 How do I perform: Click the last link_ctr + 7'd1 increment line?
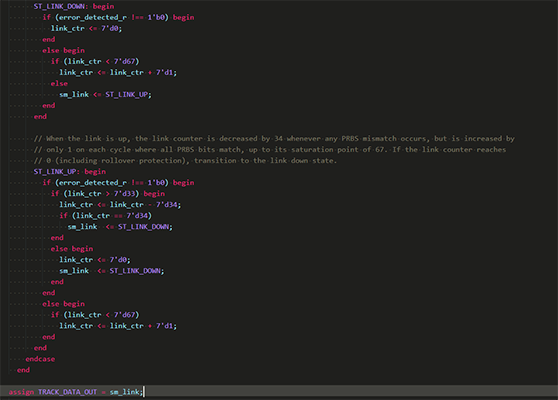pyautogui.click(x=118, y=326)
